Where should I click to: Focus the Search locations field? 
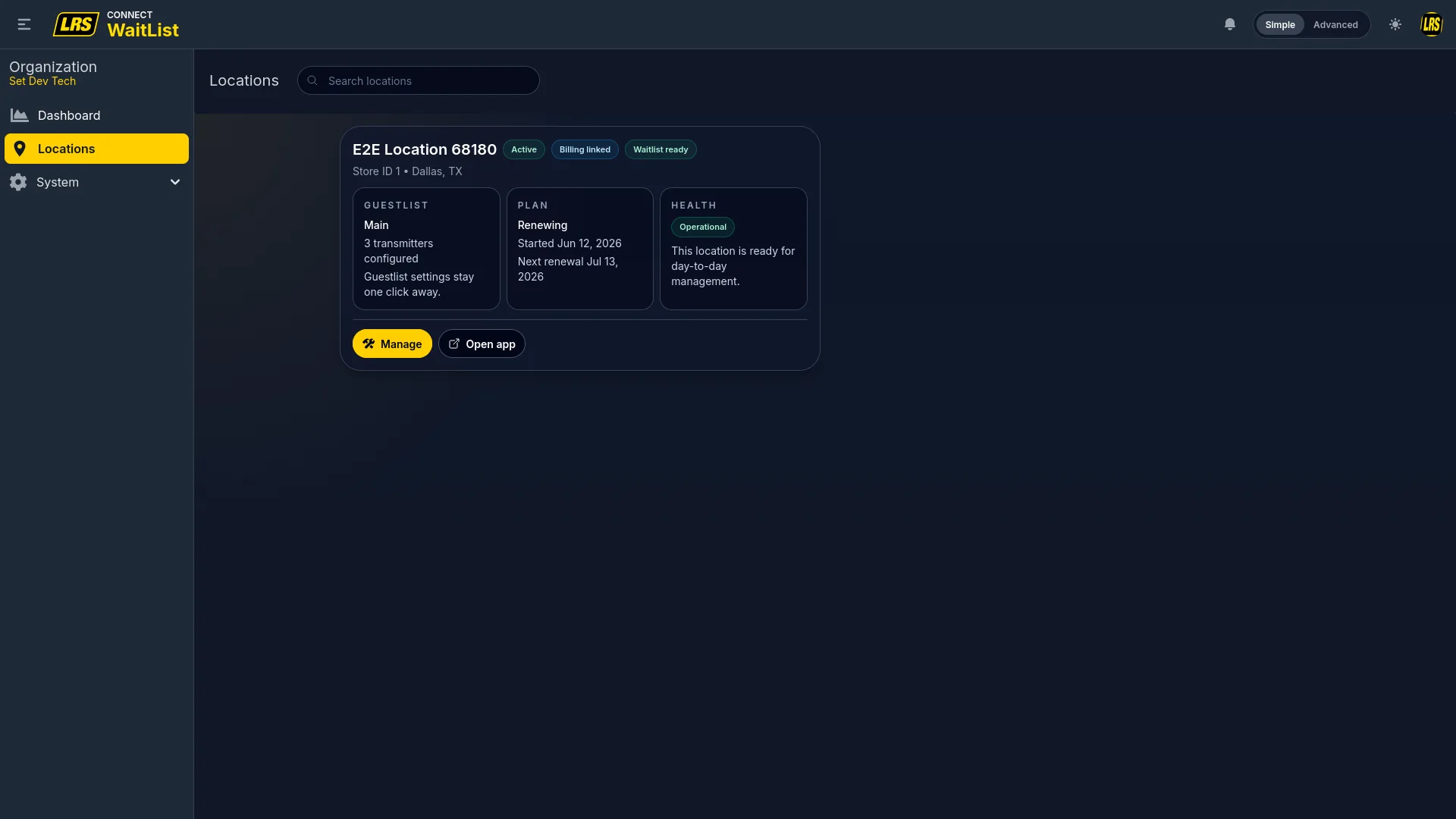click(419, 80)
